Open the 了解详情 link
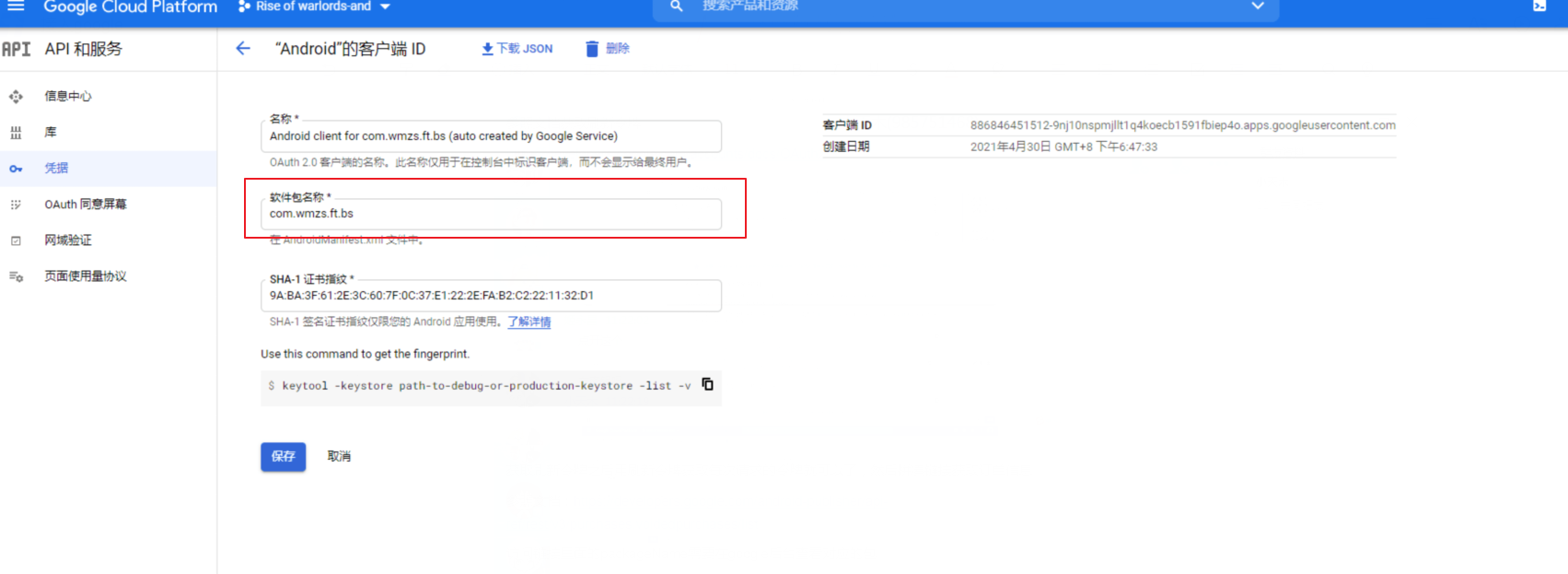 [x=529, y=322]
